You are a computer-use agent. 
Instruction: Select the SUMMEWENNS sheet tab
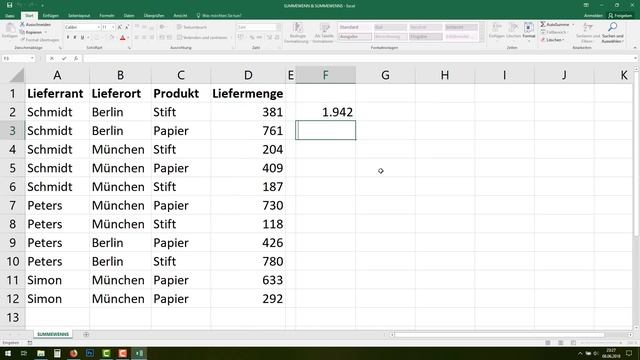[53, 334]
